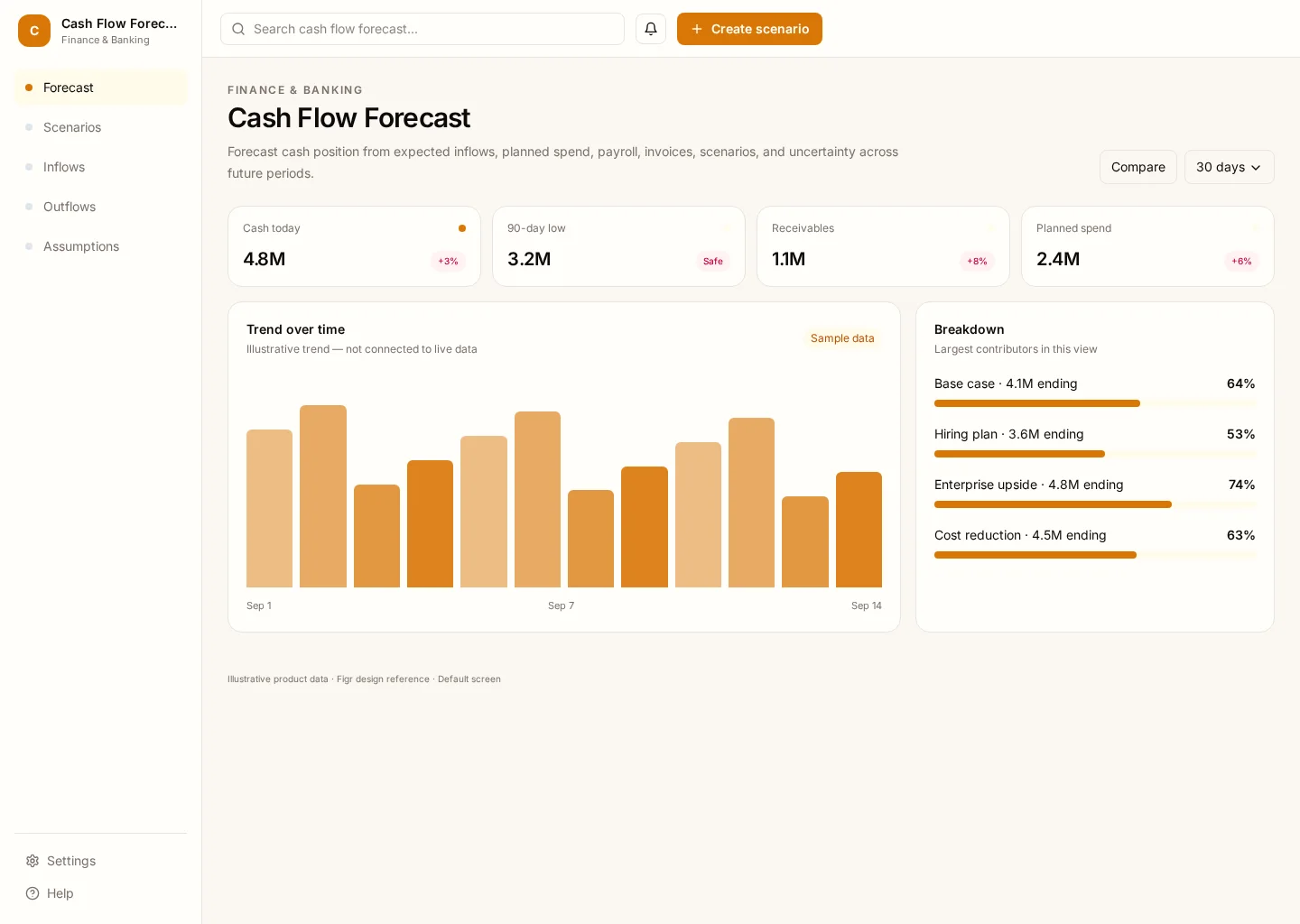Click Cost reduction · 4.5M ending label
Image resolution: width=1300 pixels, height=924 pixels.
point(1020,535)
